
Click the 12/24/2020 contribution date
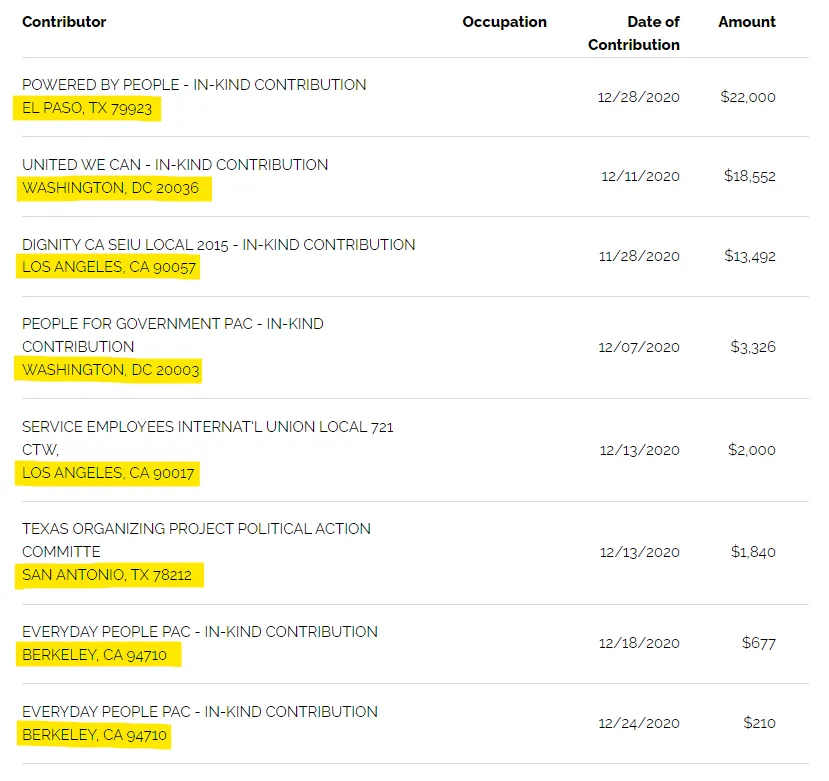(x=639, y=723)
